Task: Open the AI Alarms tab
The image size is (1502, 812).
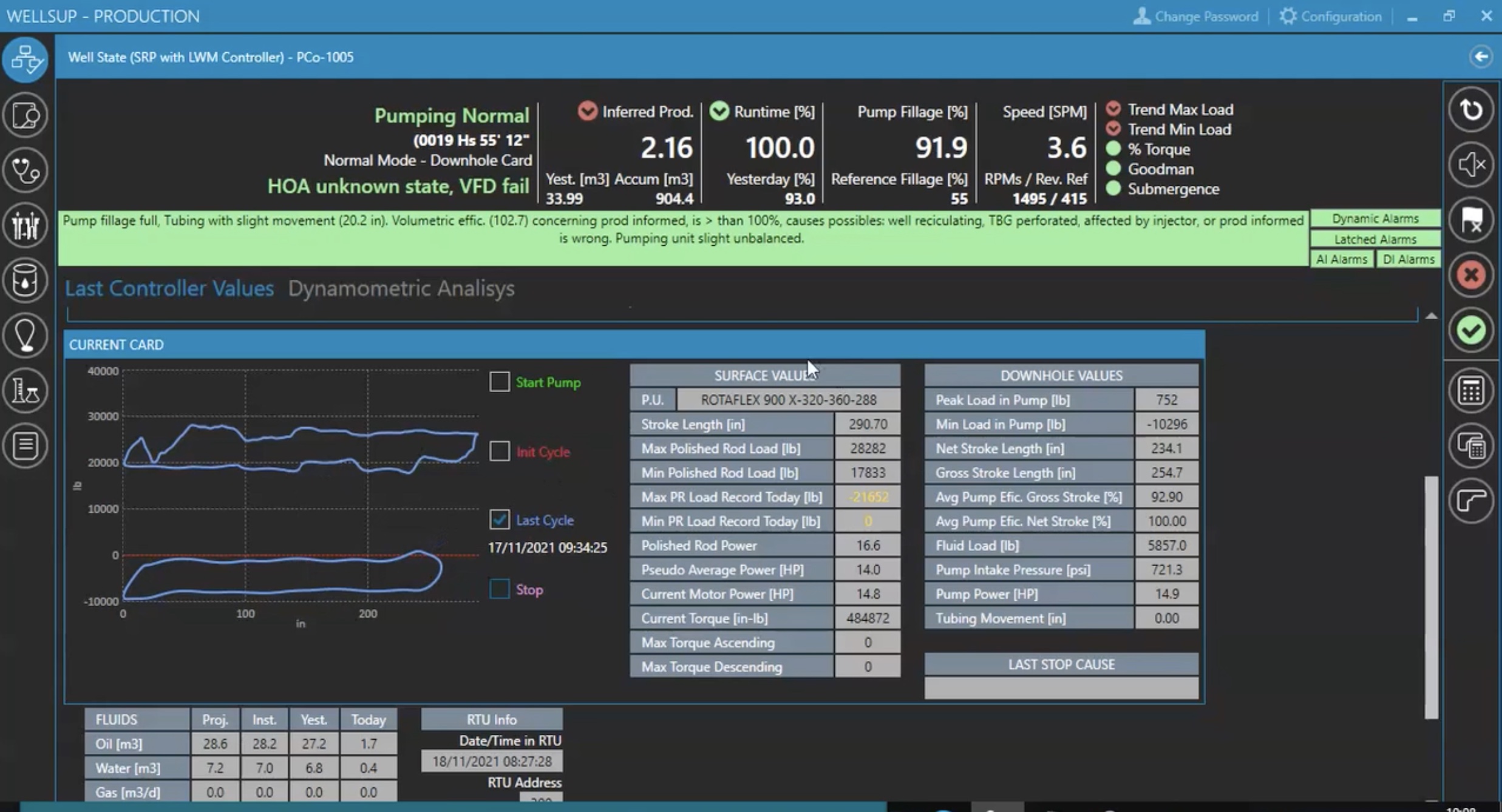Action: [x=1342, y=259]
